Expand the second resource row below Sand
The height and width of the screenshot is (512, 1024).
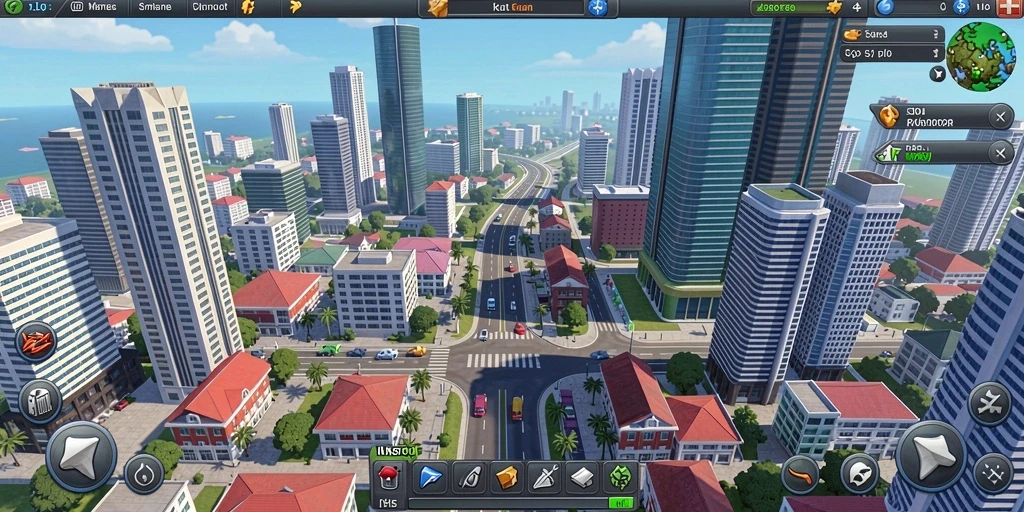click(892, 54)
